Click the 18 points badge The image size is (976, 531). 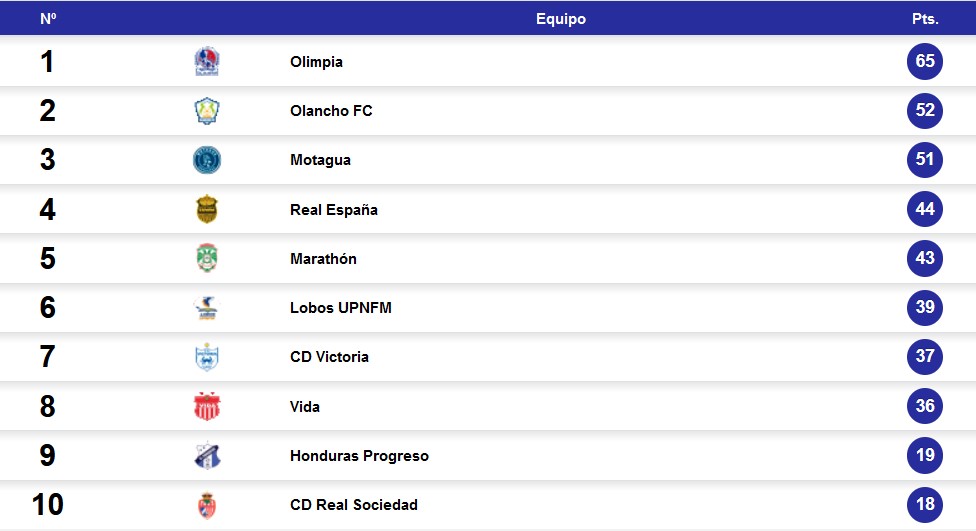(925, 504)
